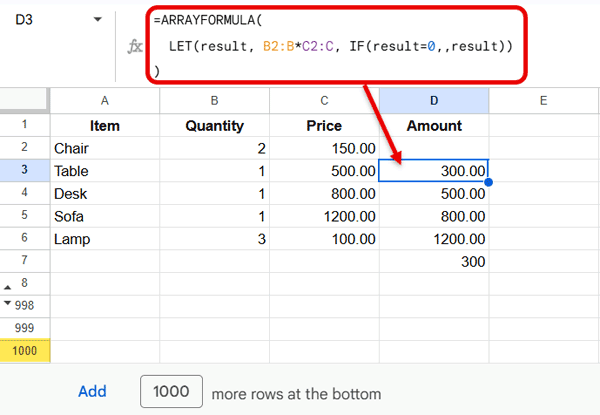Click the Item header cell
600x415 pixels.
click(x=104, y=125)
